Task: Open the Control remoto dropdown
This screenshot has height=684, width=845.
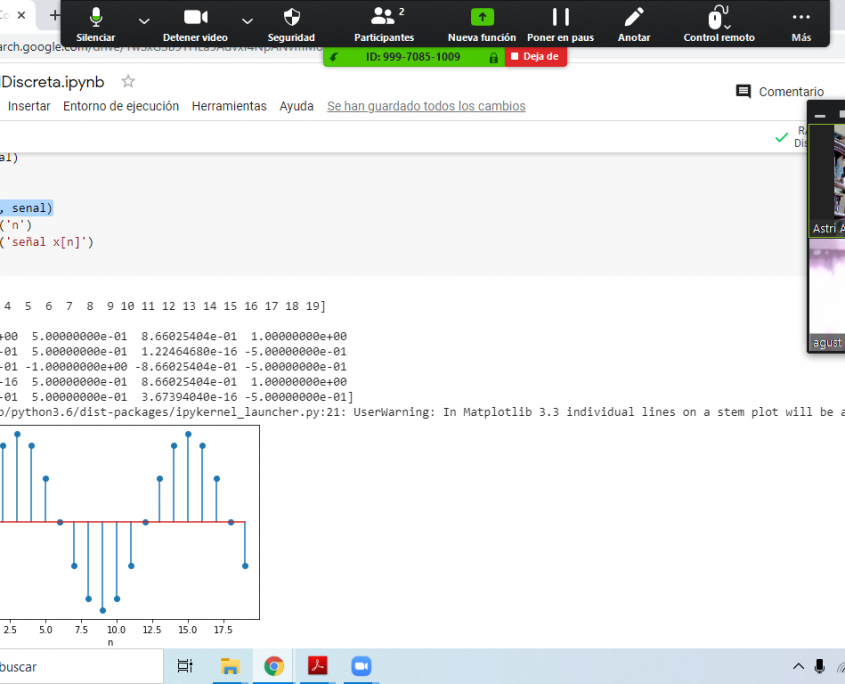Action: pyautogui.click(x=718, y=23)
